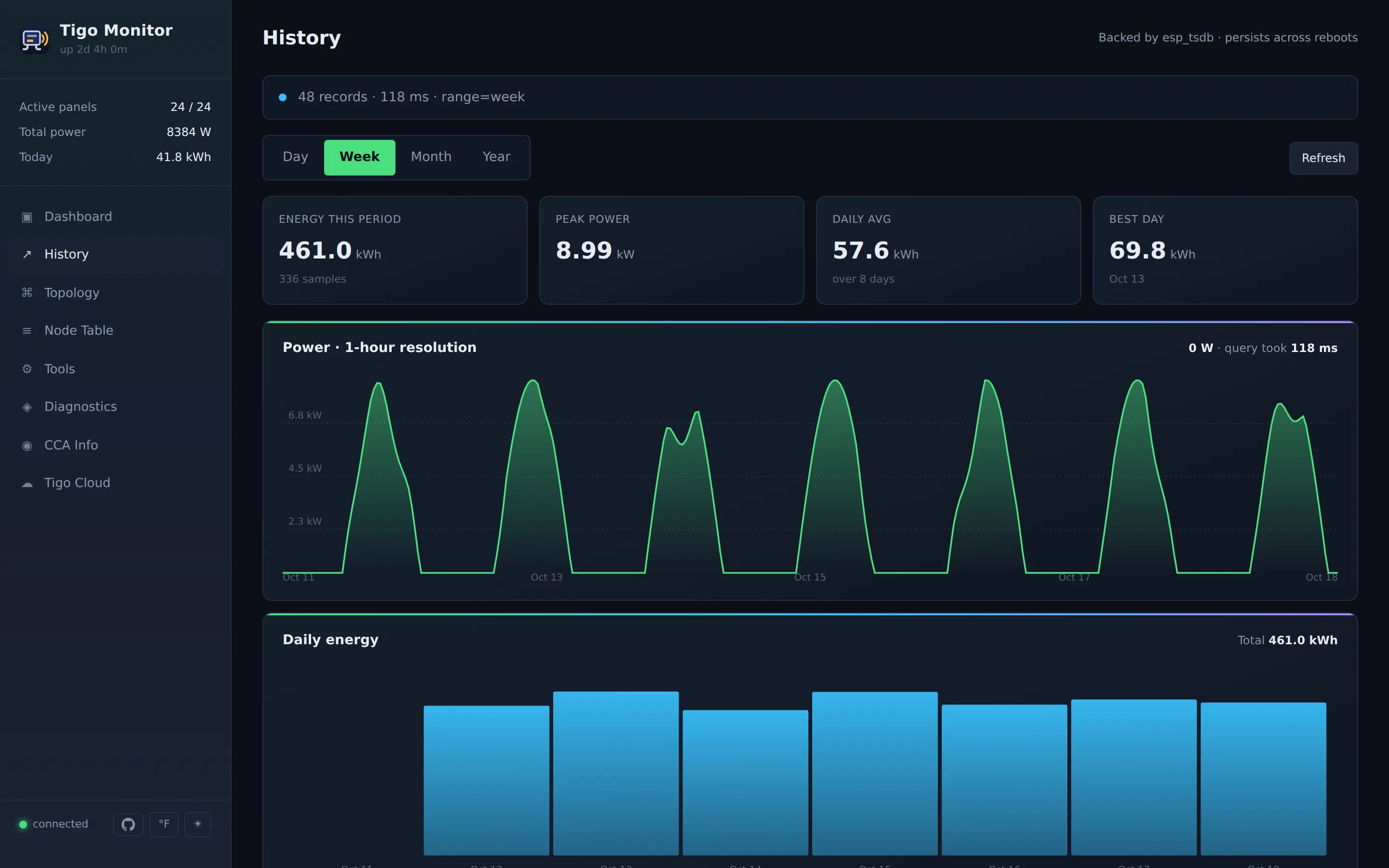
Task: Click the Refresh button
Action: [x=1323, y=158]
